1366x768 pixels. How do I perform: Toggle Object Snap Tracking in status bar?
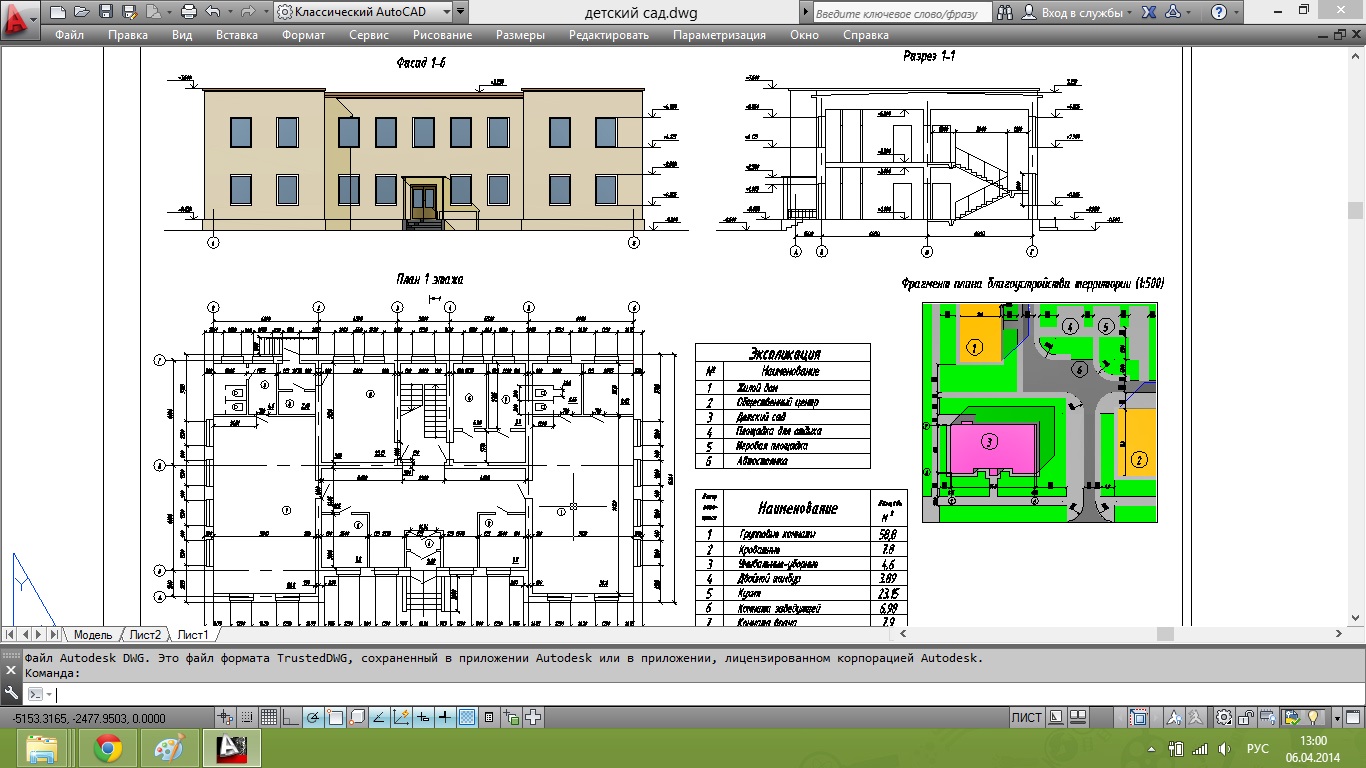tap(379, 717)
